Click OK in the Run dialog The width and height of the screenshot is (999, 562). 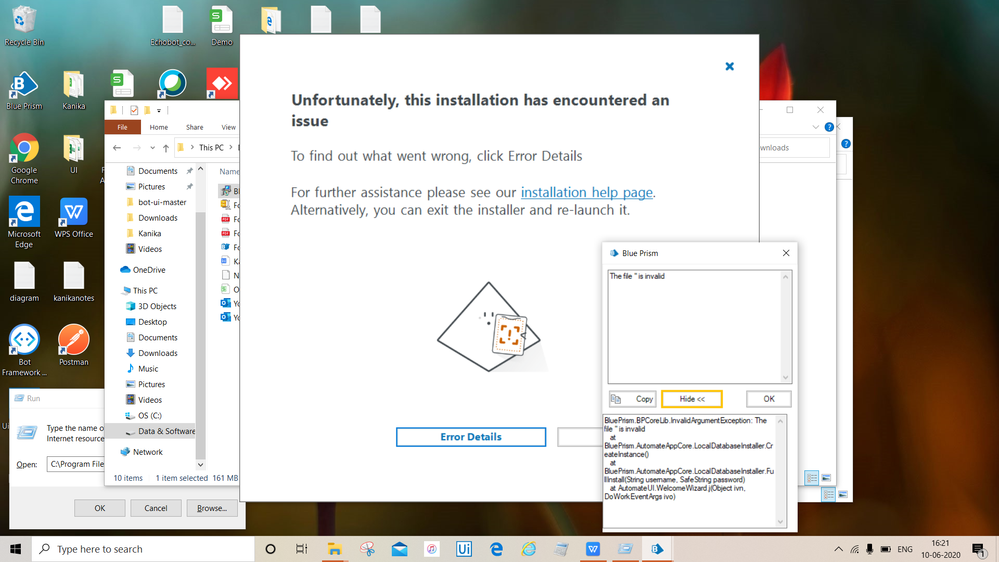(99, 508)
